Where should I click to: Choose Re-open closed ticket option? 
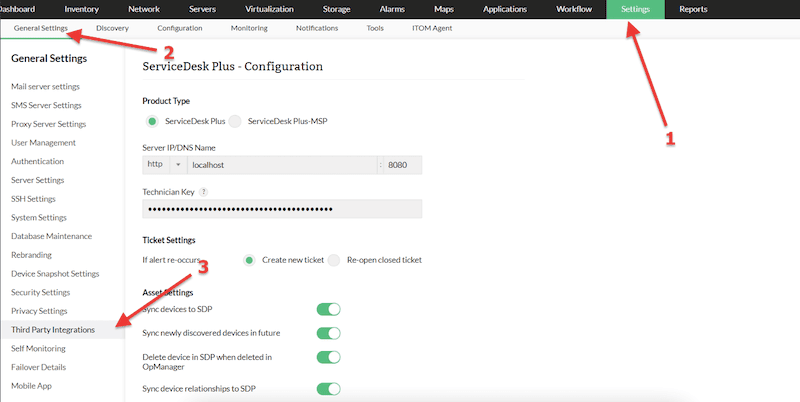(x=334, y=260)
